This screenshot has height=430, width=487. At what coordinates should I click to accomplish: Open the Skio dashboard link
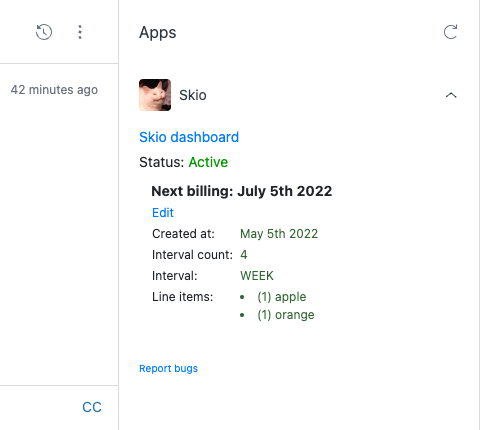(x=189, y=137)
